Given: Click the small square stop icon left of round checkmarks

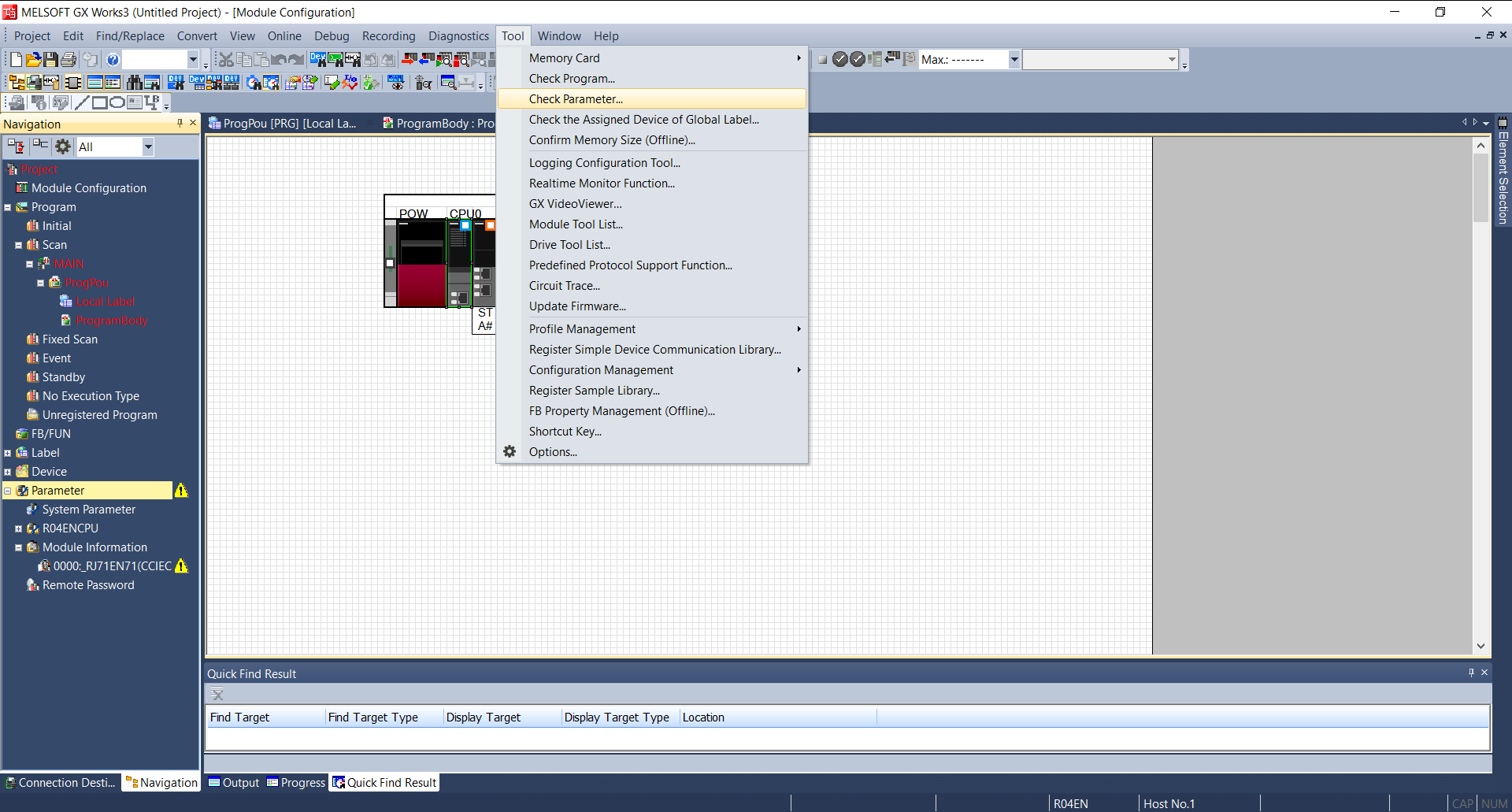Looking at the screenshot, I should click(x=822, y=59).
